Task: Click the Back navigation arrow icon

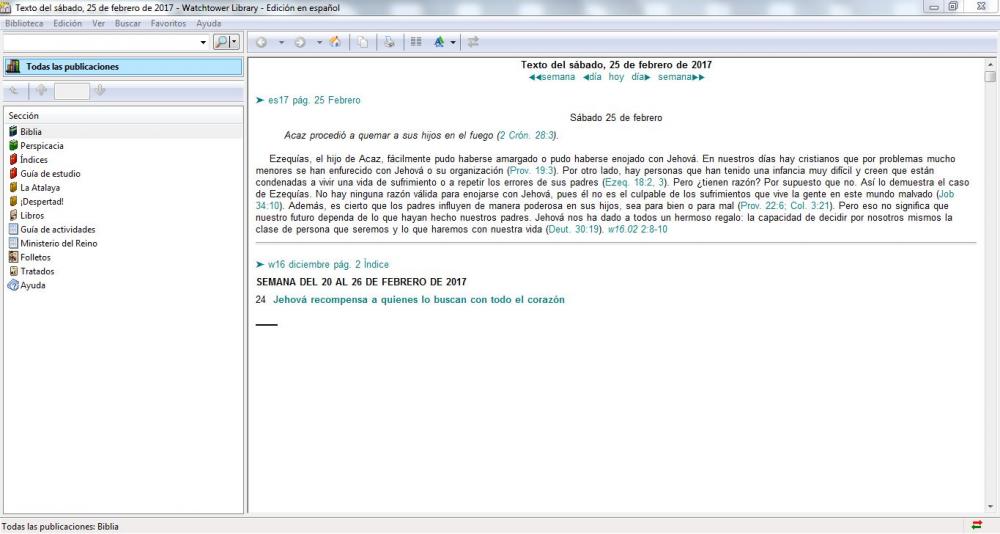Action: tap(262, 42)
